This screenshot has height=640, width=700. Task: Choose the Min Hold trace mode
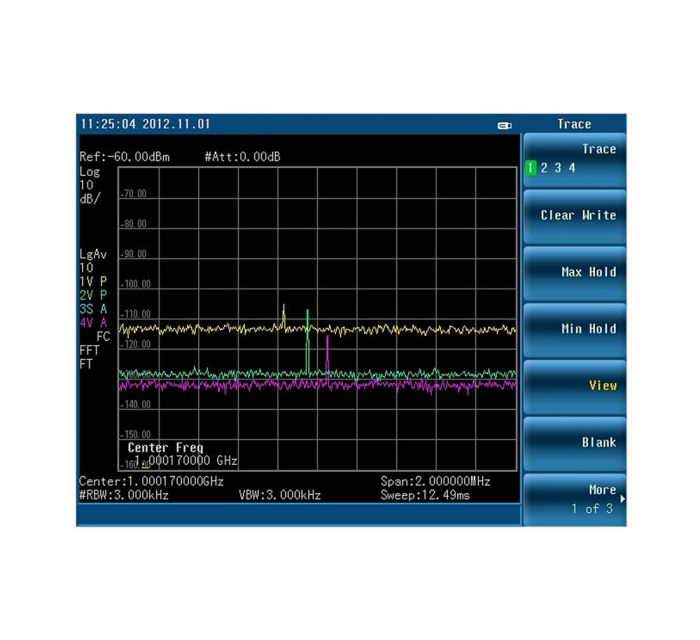click(575, 329)
